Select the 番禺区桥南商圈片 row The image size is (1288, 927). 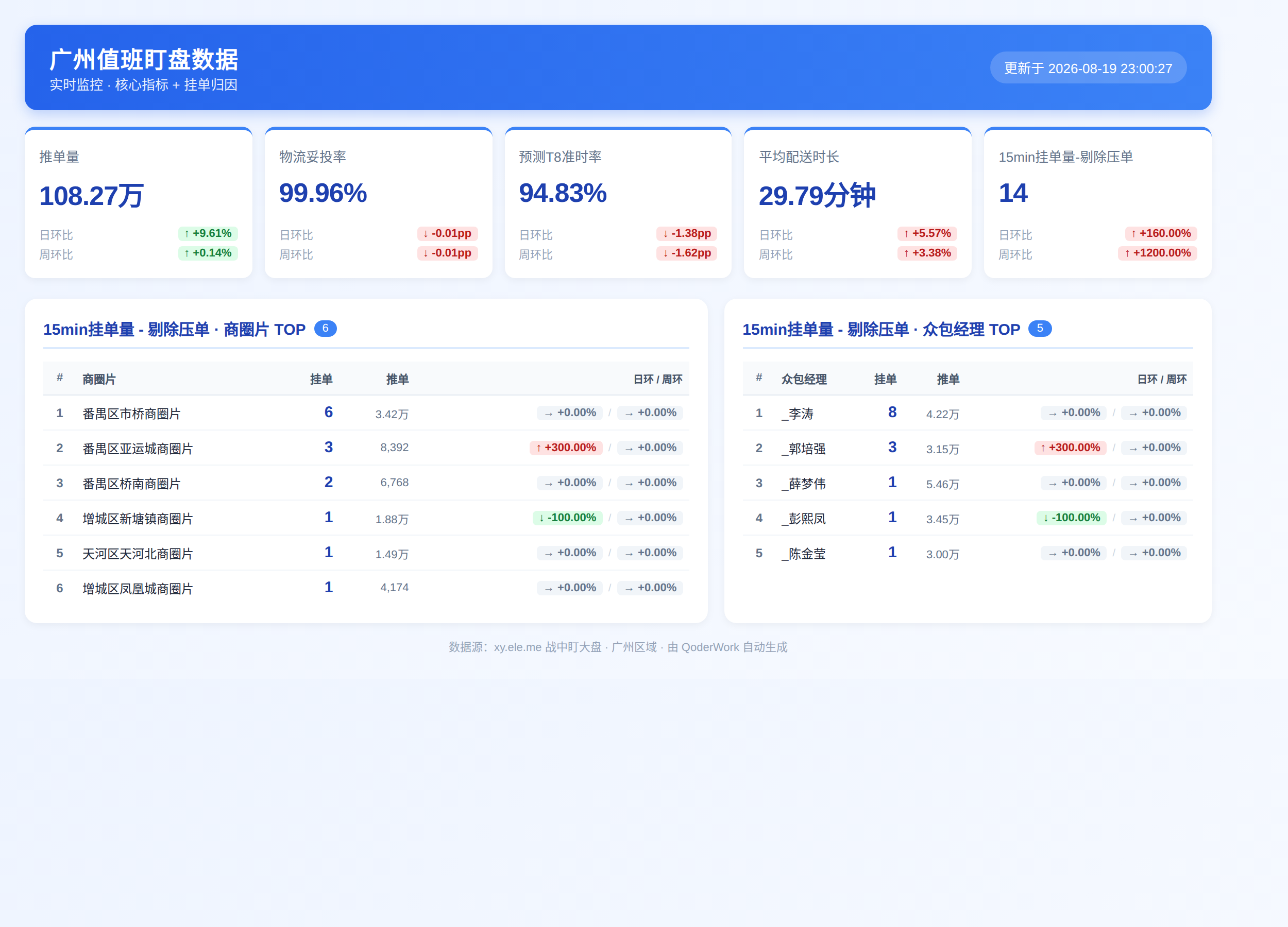point(366,483)
